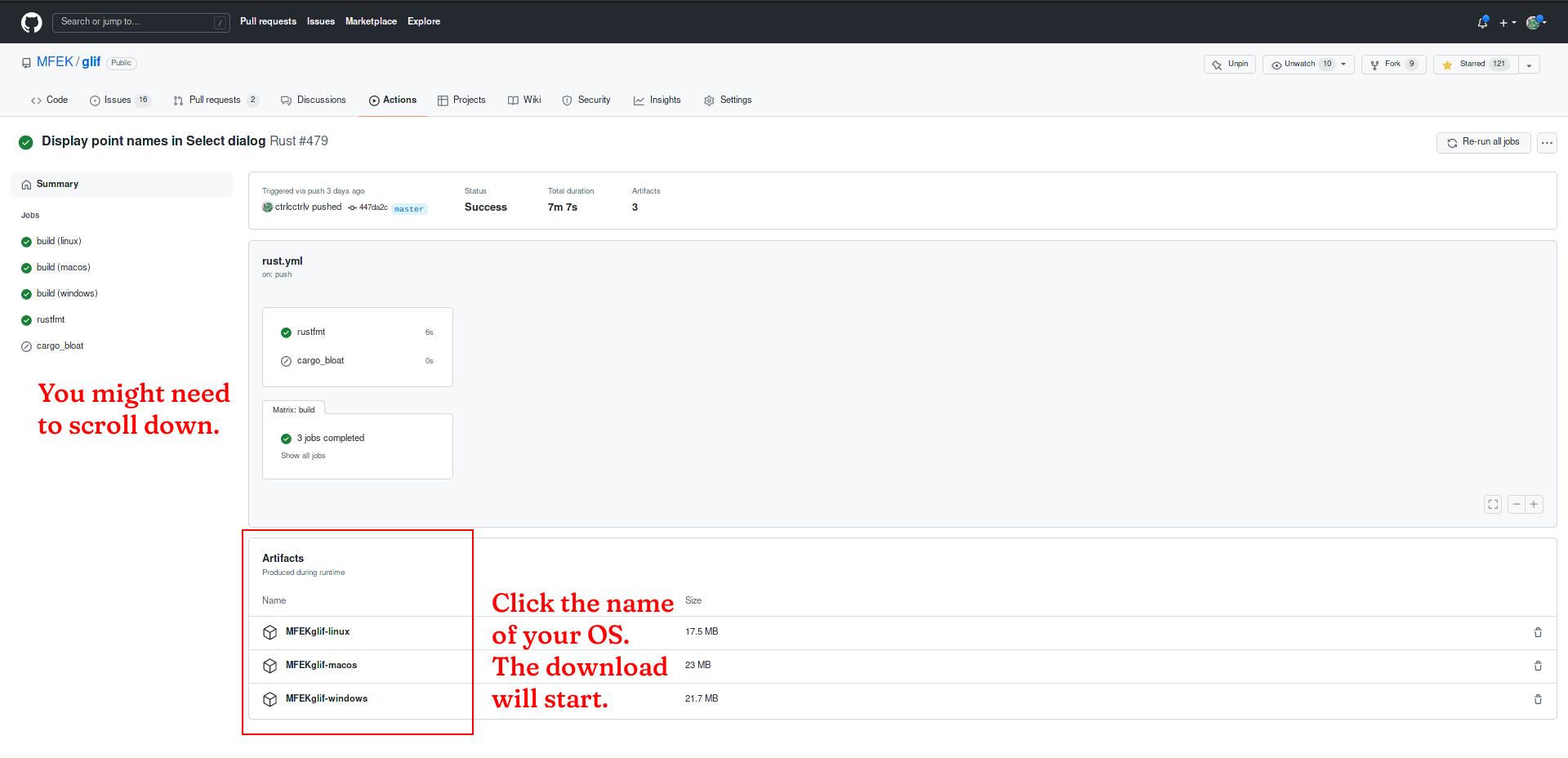Click the Artifacts count 3

(635, 207)
